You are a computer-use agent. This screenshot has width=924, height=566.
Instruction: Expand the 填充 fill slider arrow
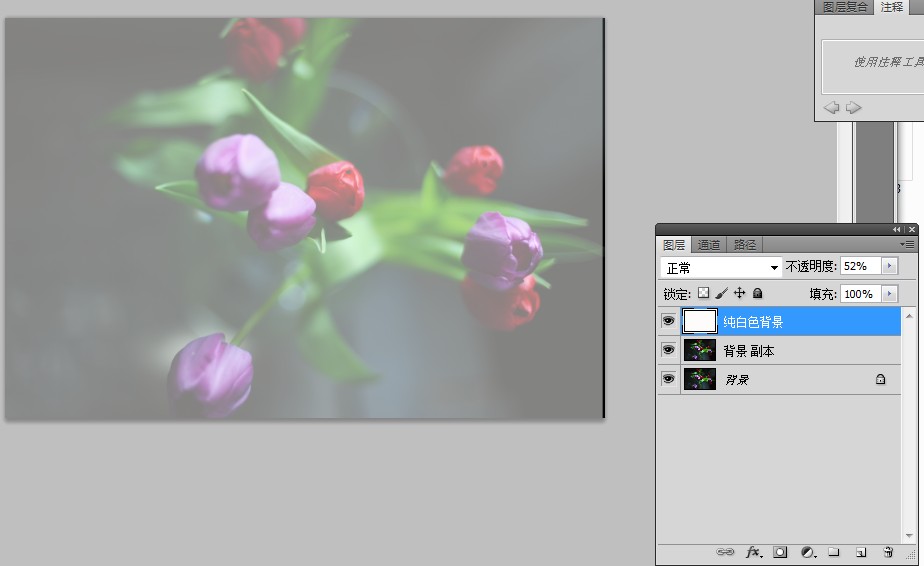pos(889,293)
